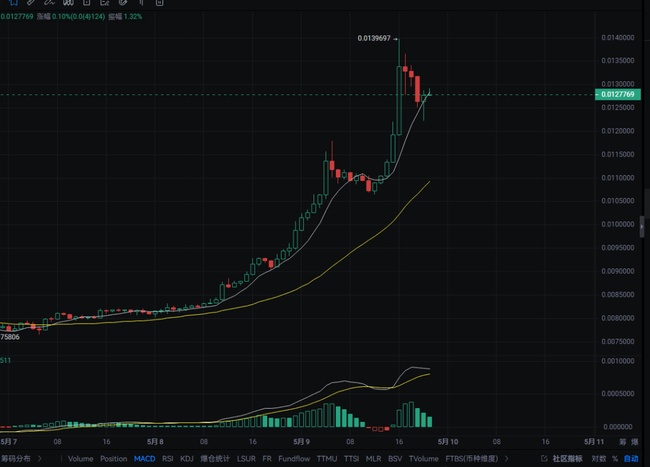
Task: Select the active MACD indicator tab
Action: 144,459
